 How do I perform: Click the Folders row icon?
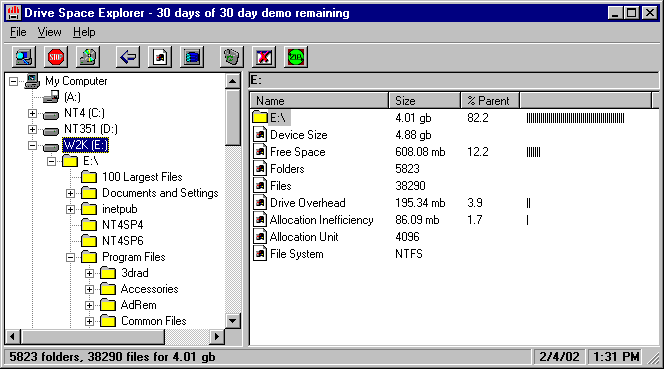(x=260, y=169)
